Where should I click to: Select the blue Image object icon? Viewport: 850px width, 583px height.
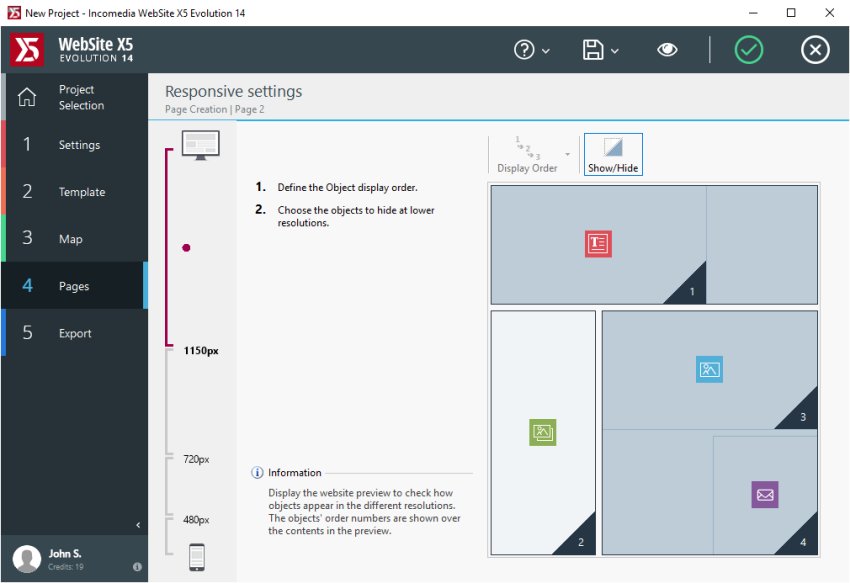click(709, 369)
